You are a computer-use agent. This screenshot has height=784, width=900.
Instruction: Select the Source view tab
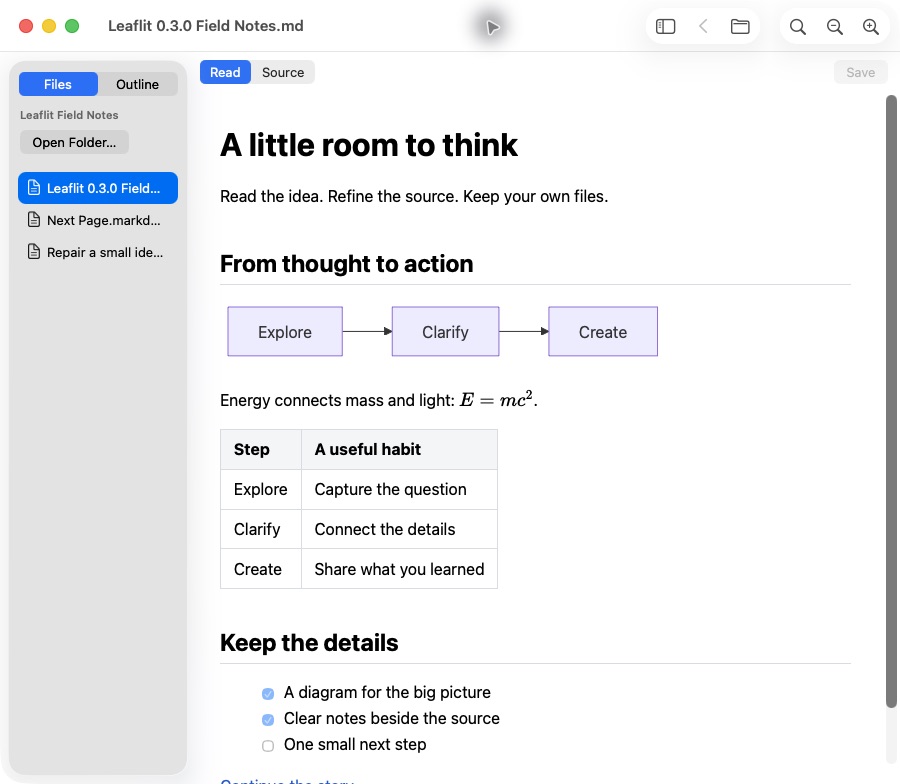(x=283, y=72)
